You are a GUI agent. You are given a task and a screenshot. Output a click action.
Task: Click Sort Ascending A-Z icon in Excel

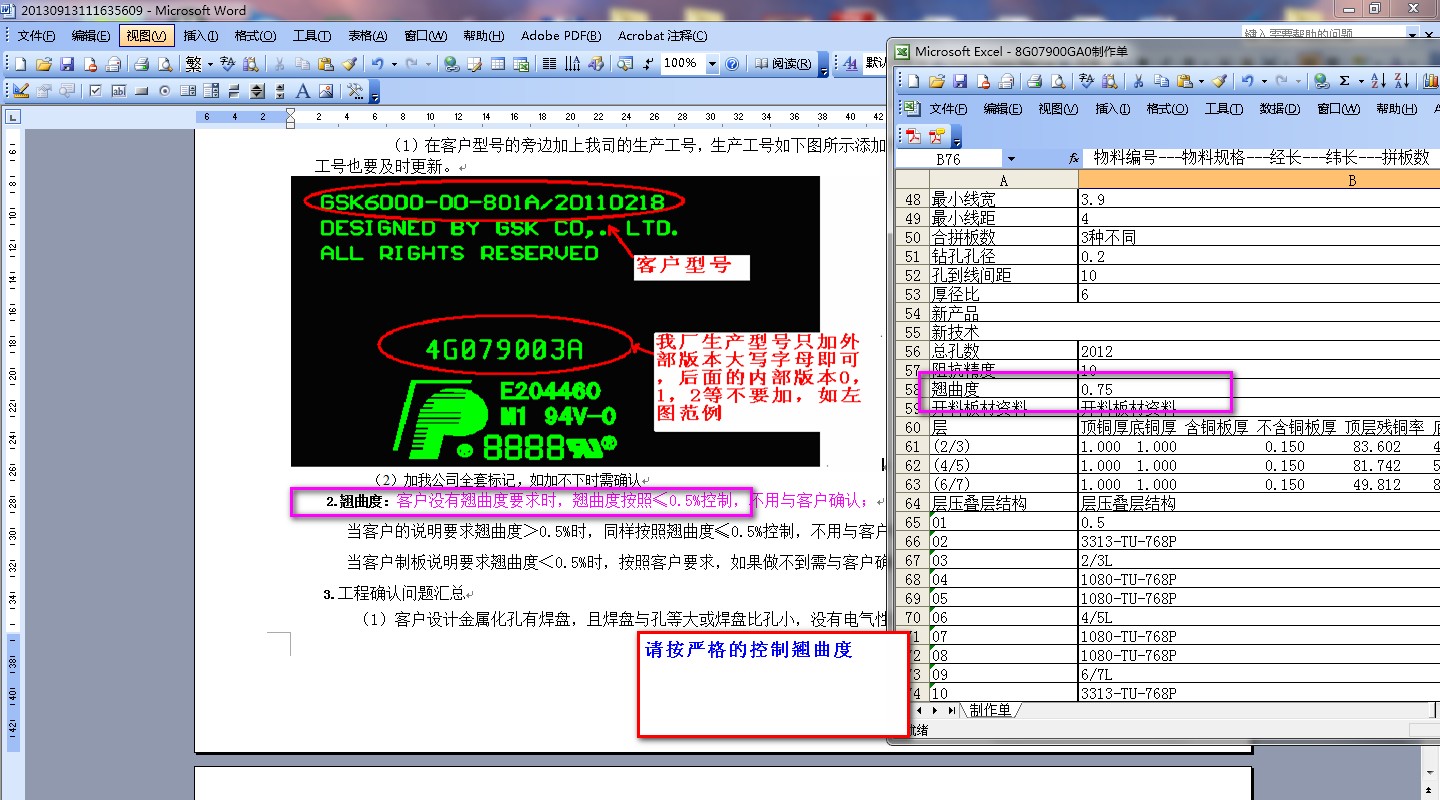[1377, 81]
